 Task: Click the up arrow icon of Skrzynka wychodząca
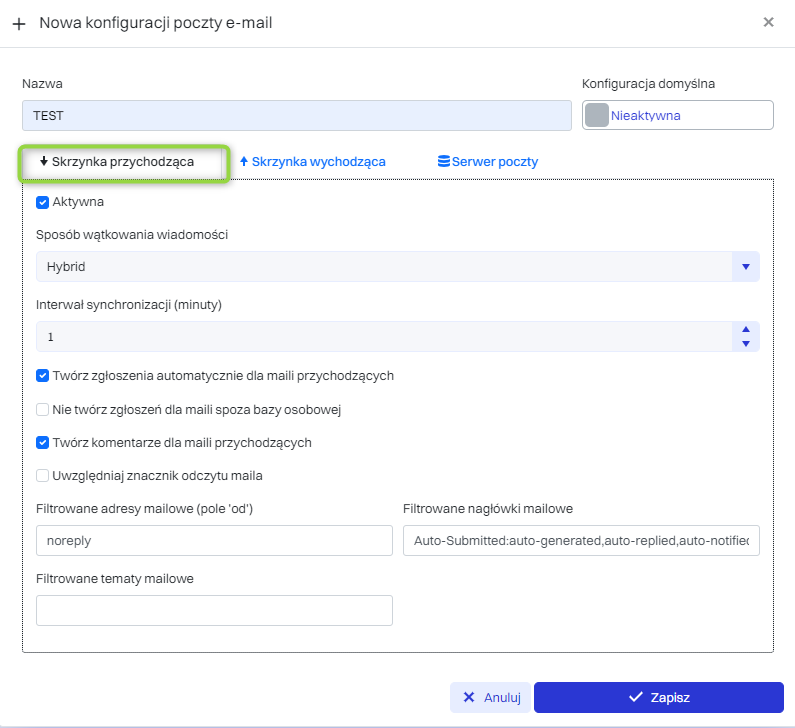[x=244, y=161]
